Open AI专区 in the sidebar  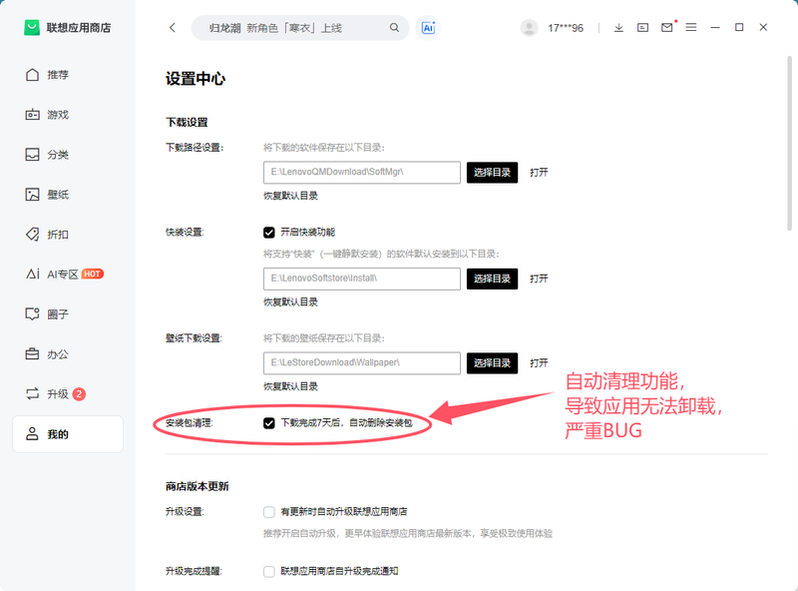[68, 274]
